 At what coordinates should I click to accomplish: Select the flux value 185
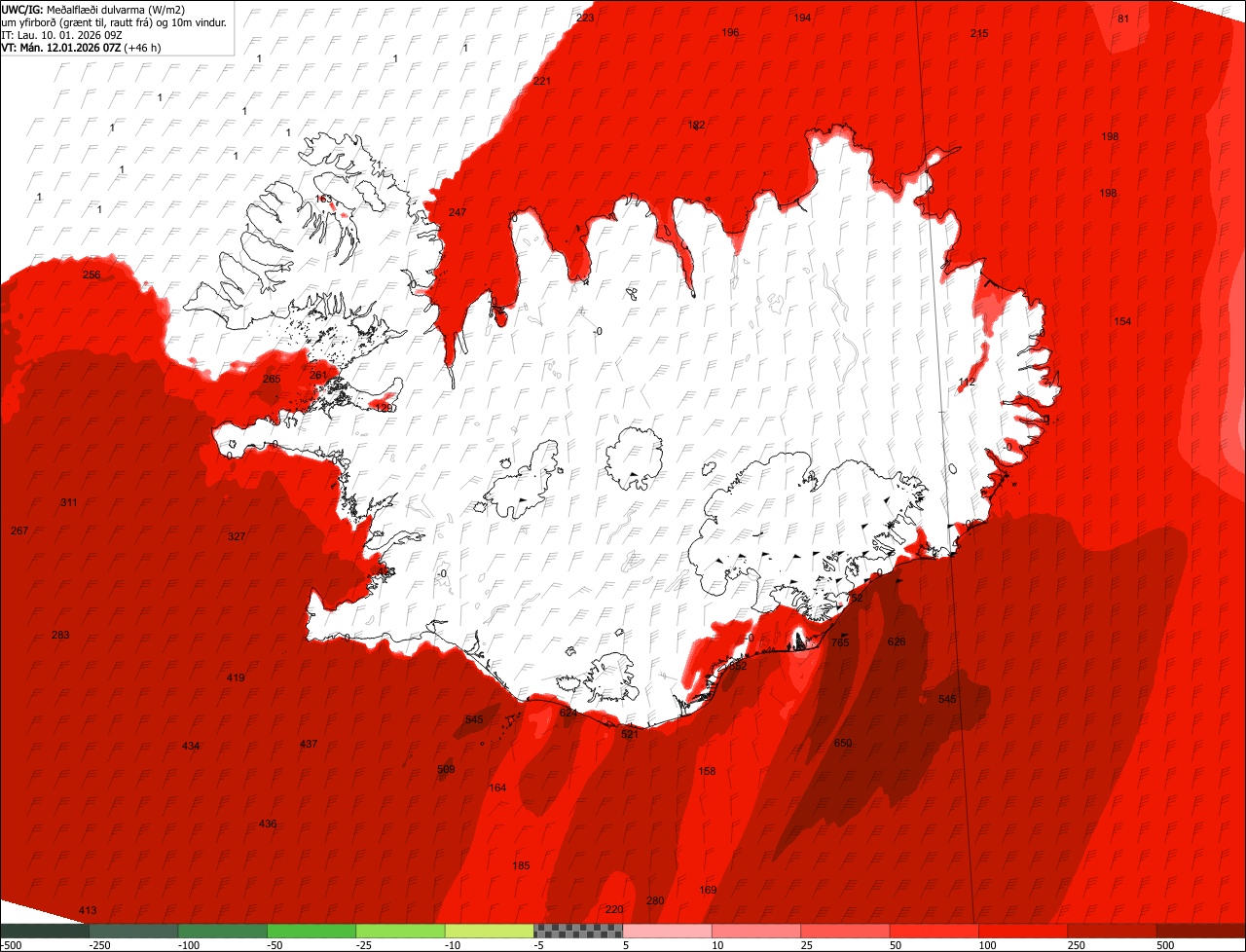pyautogui.click(x=521, y=866)
